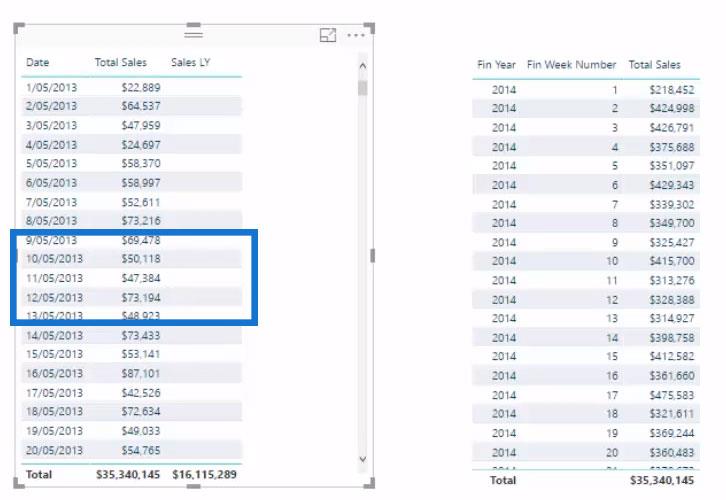Click the $16,115,289 Sales LY total

tap(204, 475)
